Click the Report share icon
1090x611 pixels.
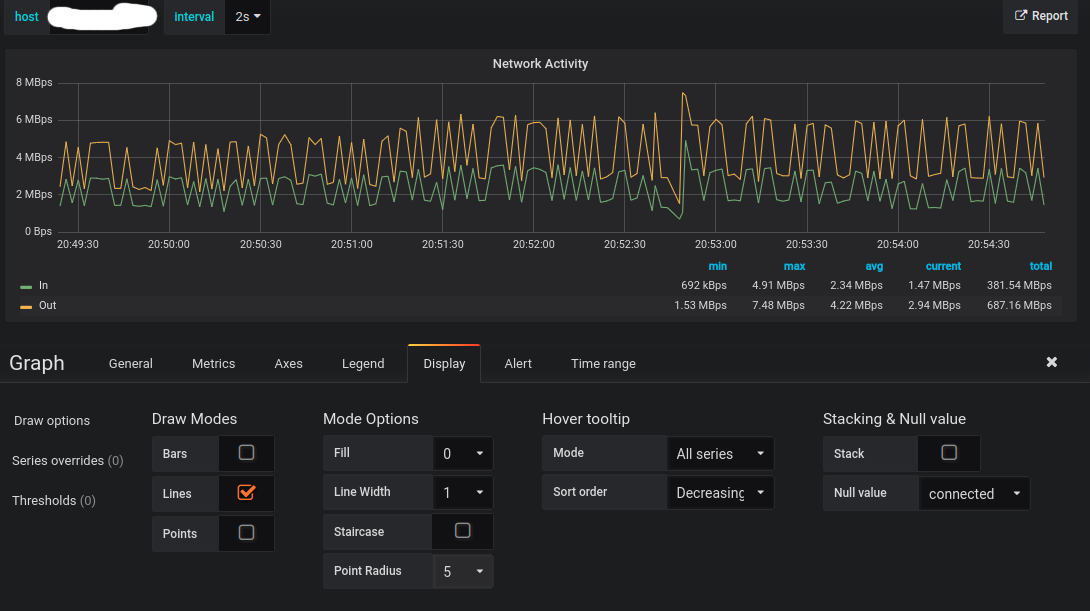(1020, 15)
